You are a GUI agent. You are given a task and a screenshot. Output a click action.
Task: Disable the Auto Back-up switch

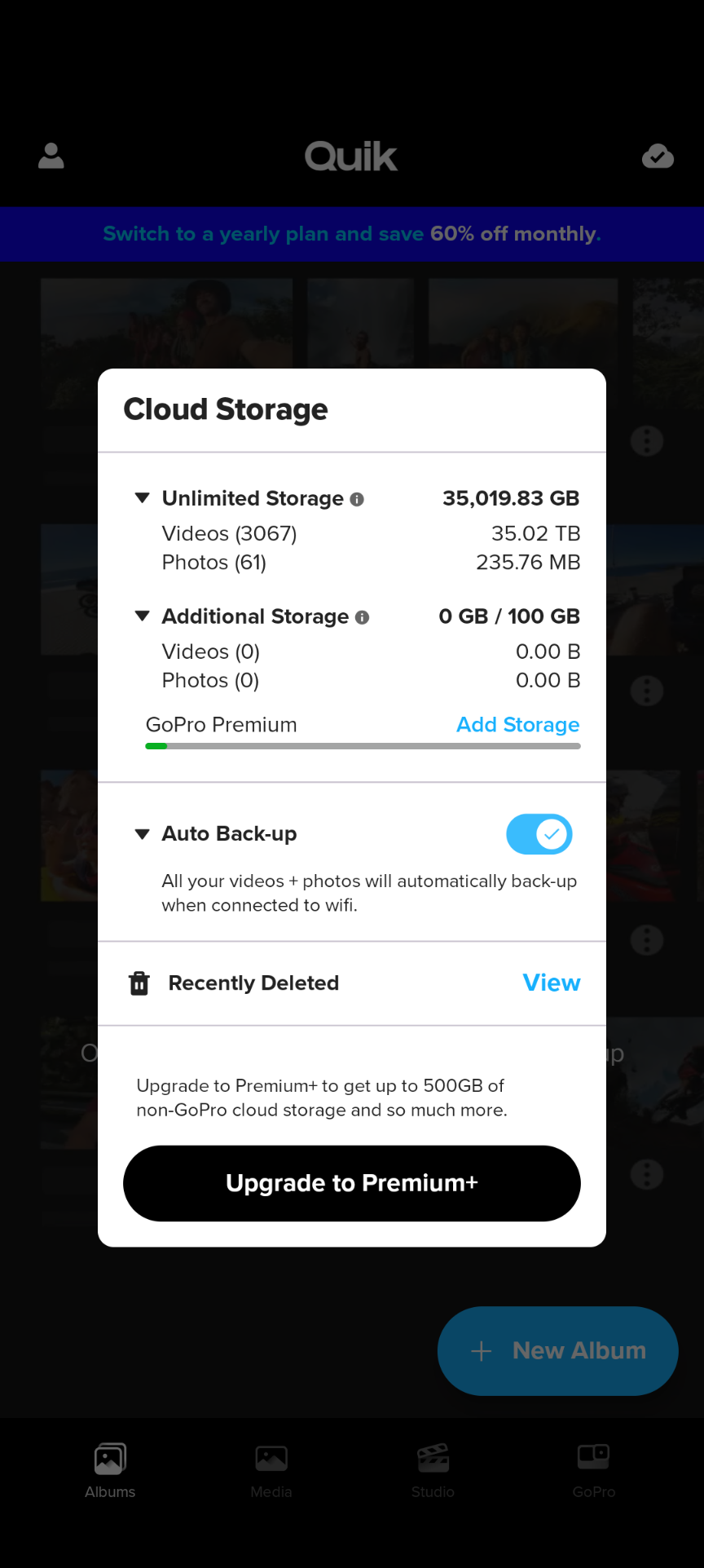(539, 834)
